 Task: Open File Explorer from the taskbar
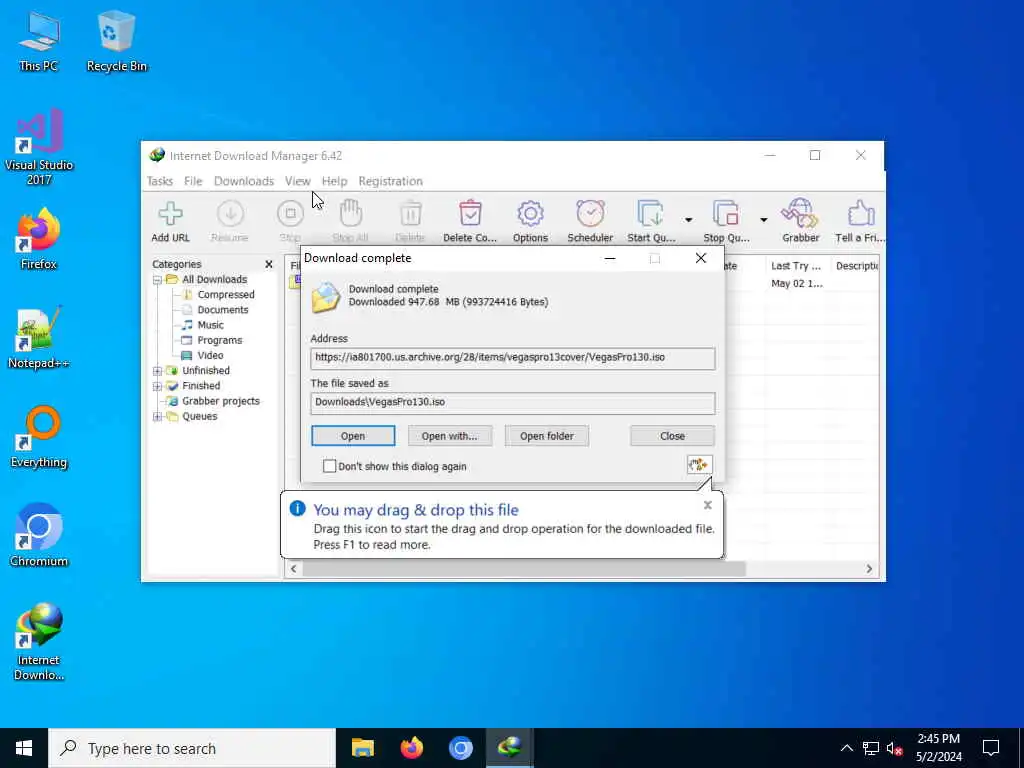362,748
